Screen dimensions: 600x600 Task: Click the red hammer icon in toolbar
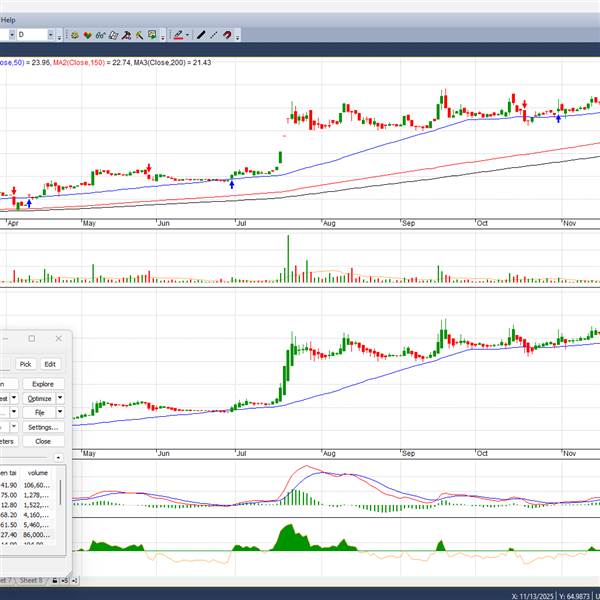125,35
